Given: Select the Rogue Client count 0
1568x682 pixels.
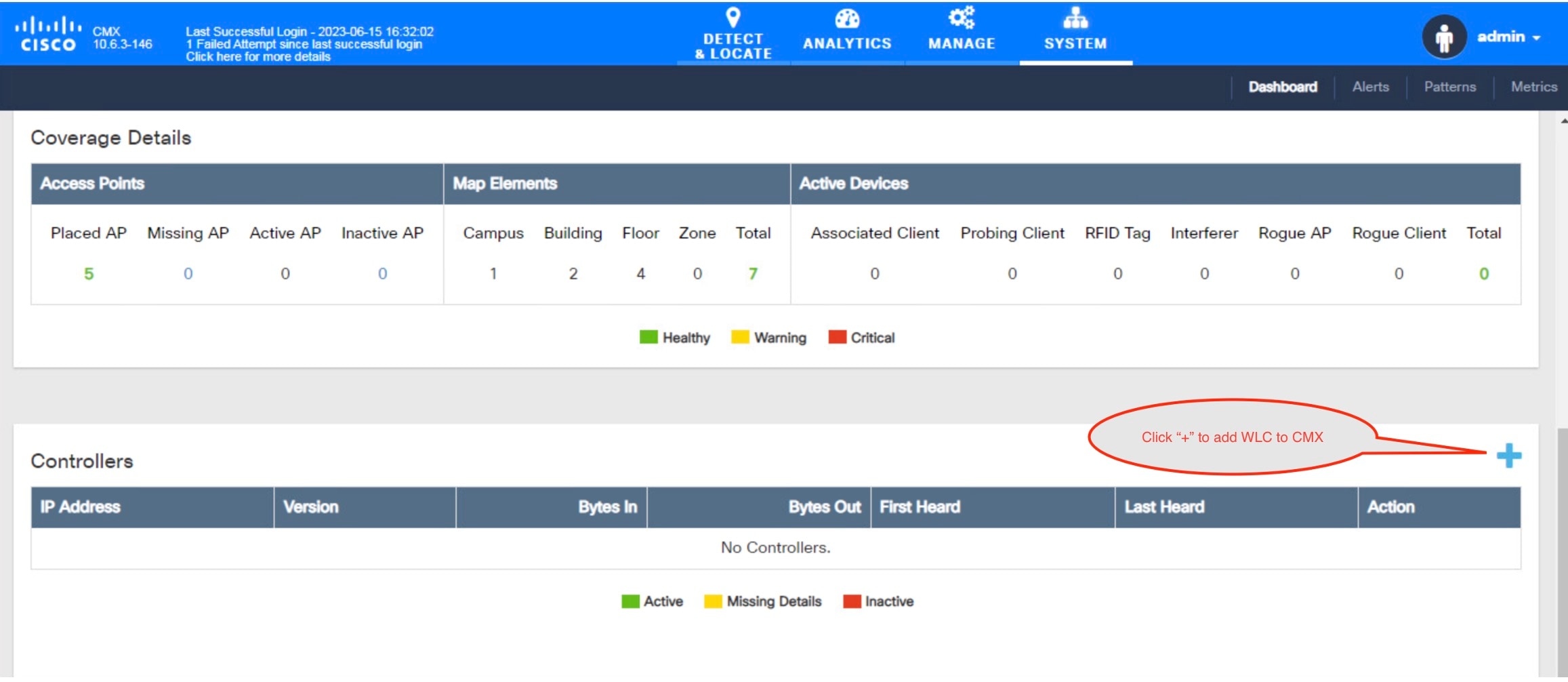Looking at the screenshot, I should click(1399, 274).
